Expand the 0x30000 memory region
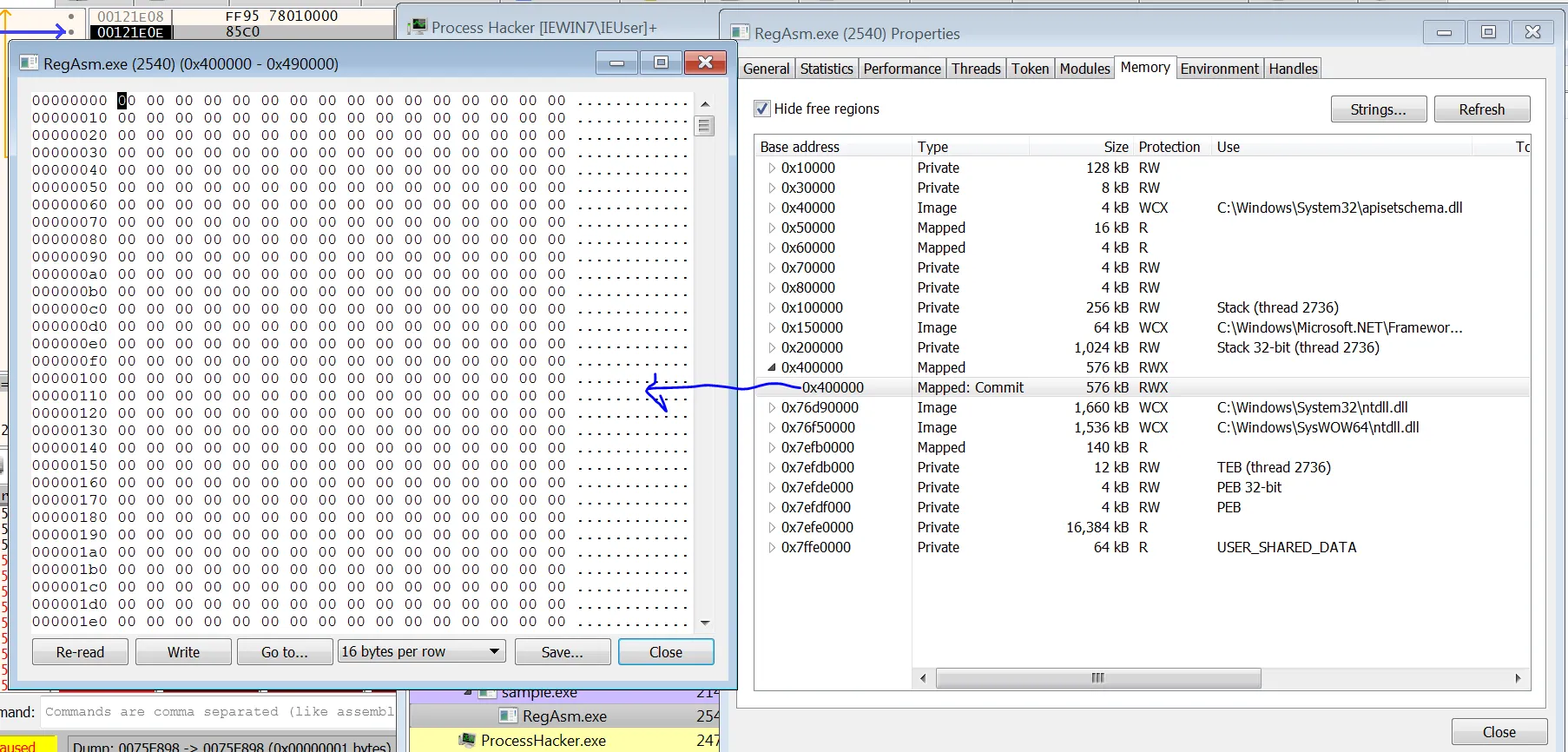The width and height of the screenshot is (1568, 752). [x=771, y=188]
